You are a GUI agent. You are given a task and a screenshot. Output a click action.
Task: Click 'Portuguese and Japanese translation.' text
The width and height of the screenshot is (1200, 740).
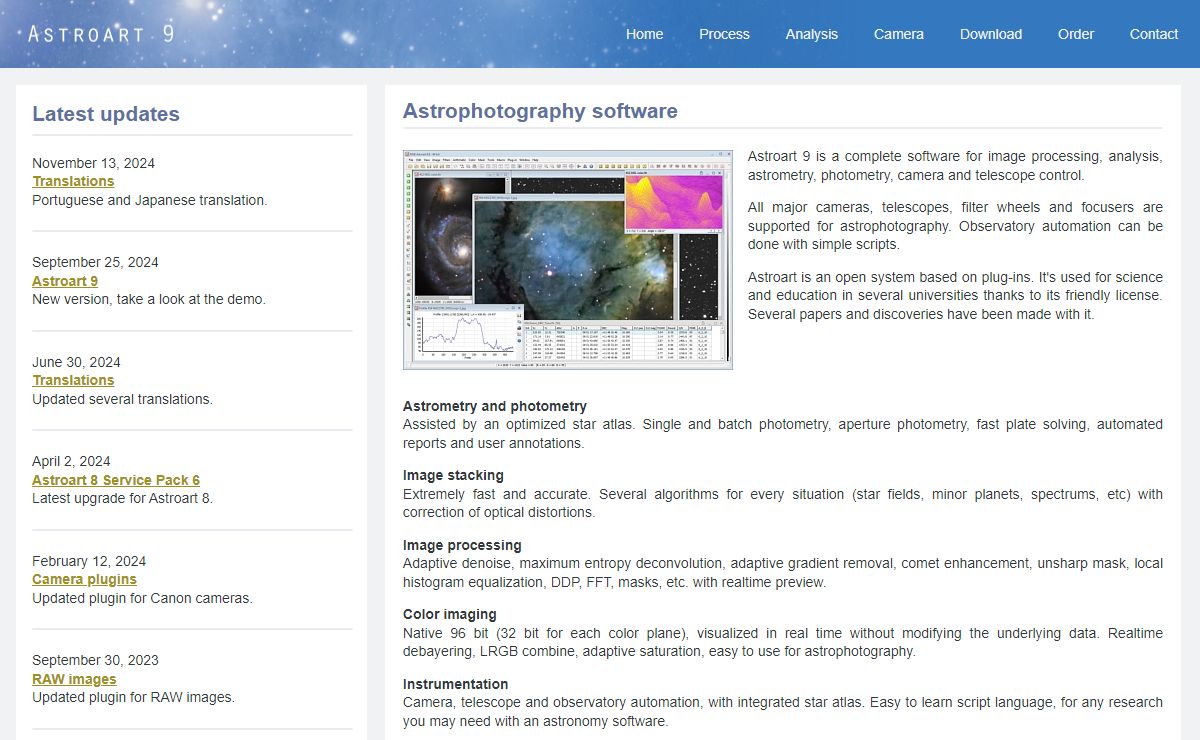(x=150, y=200)
